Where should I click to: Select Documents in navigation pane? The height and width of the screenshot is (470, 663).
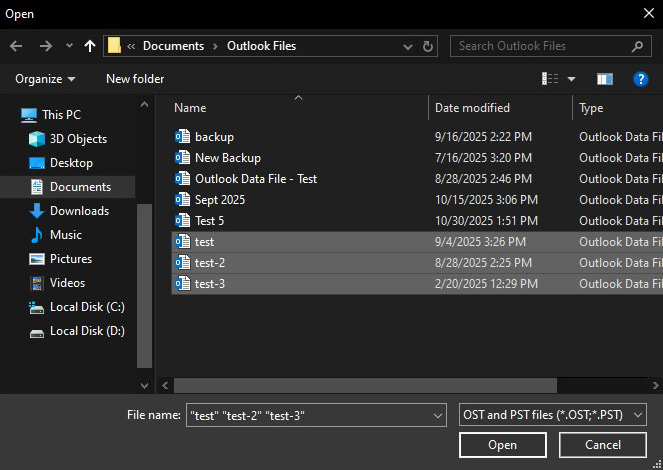(68, 187)
